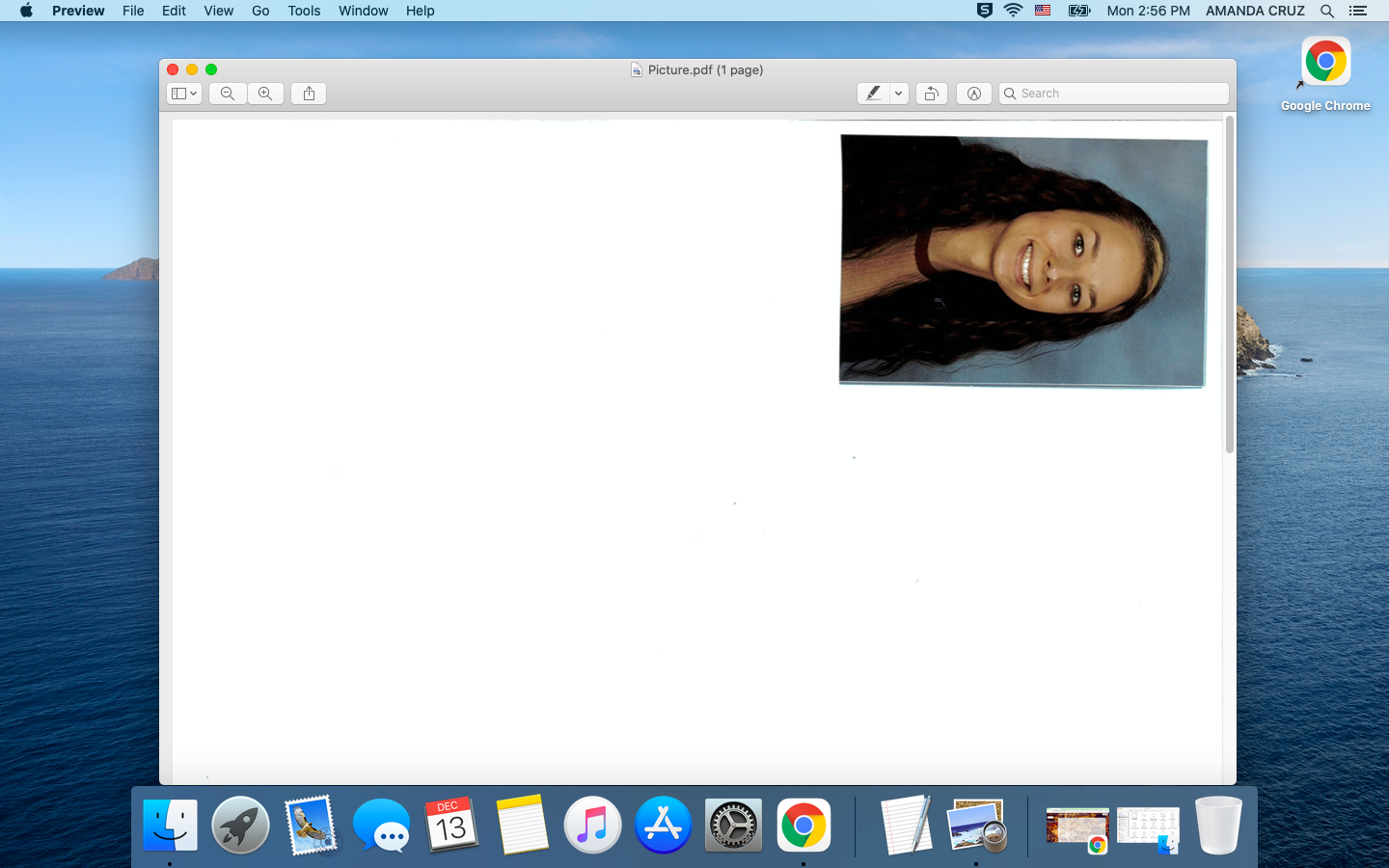
Task: Click the AMANDA CRUZ user menu
Action: tap(1255, 11)
